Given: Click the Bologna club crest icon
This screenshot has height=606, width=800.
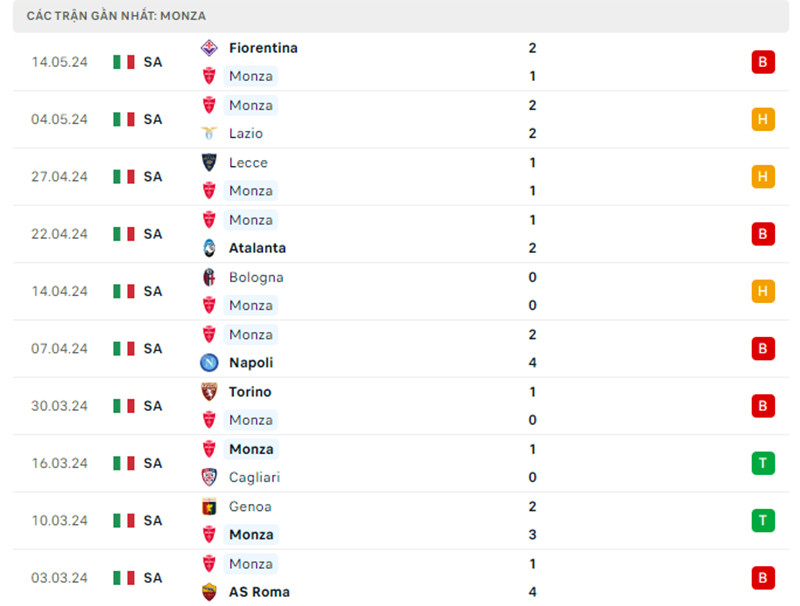Looking at the screenshot, I should click(210, 277).
